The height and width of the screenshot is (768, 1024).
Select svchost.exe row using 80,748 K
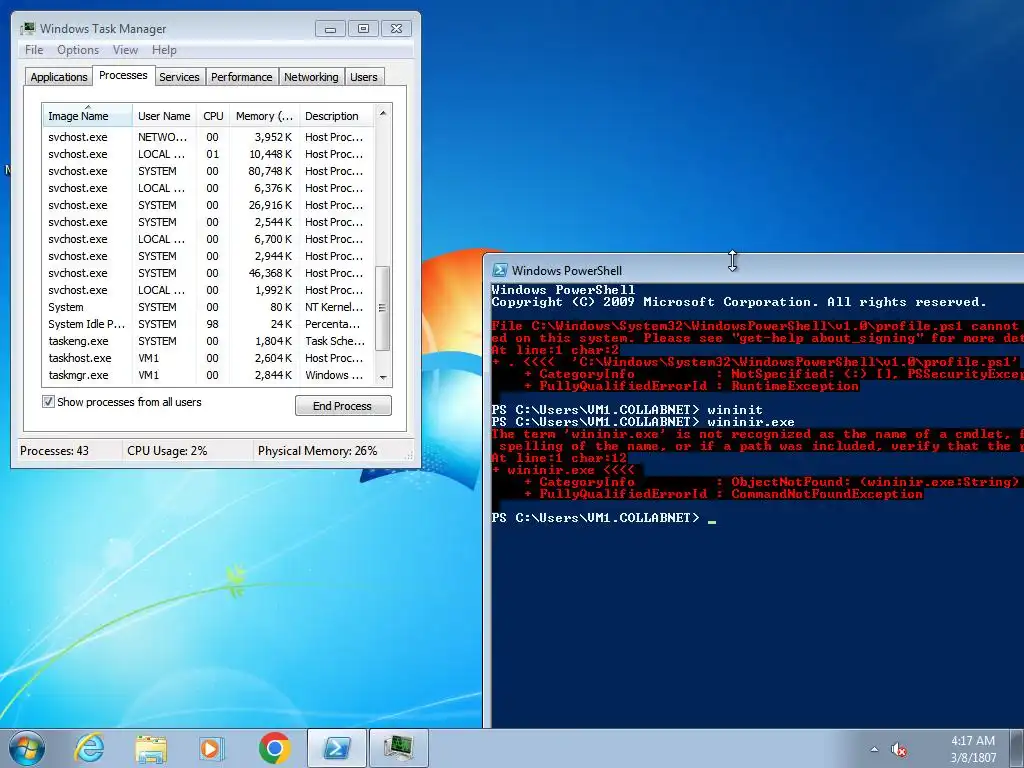pos(209,171)
